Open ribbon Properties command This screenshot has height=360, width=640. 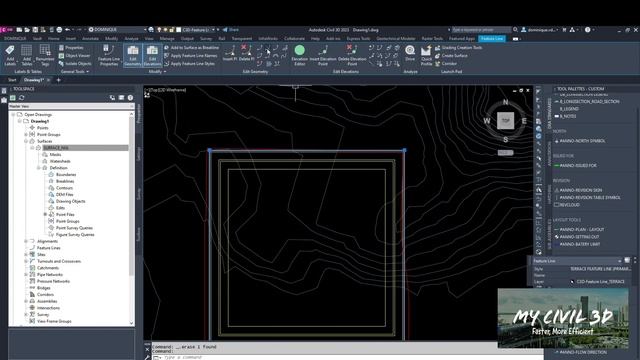[71, 48]
